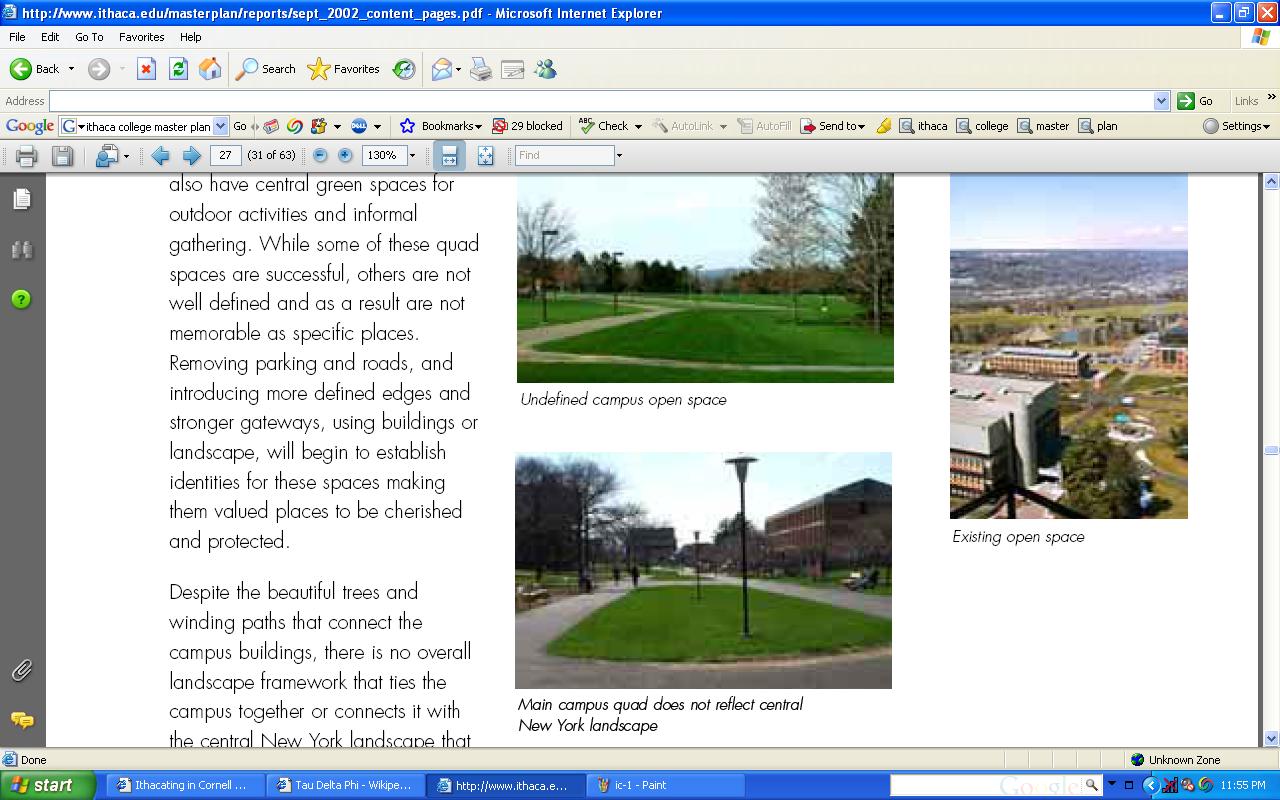Click the PDF page number field
This screenshot has width=1280, height=800.
click(x=226, y=156)
